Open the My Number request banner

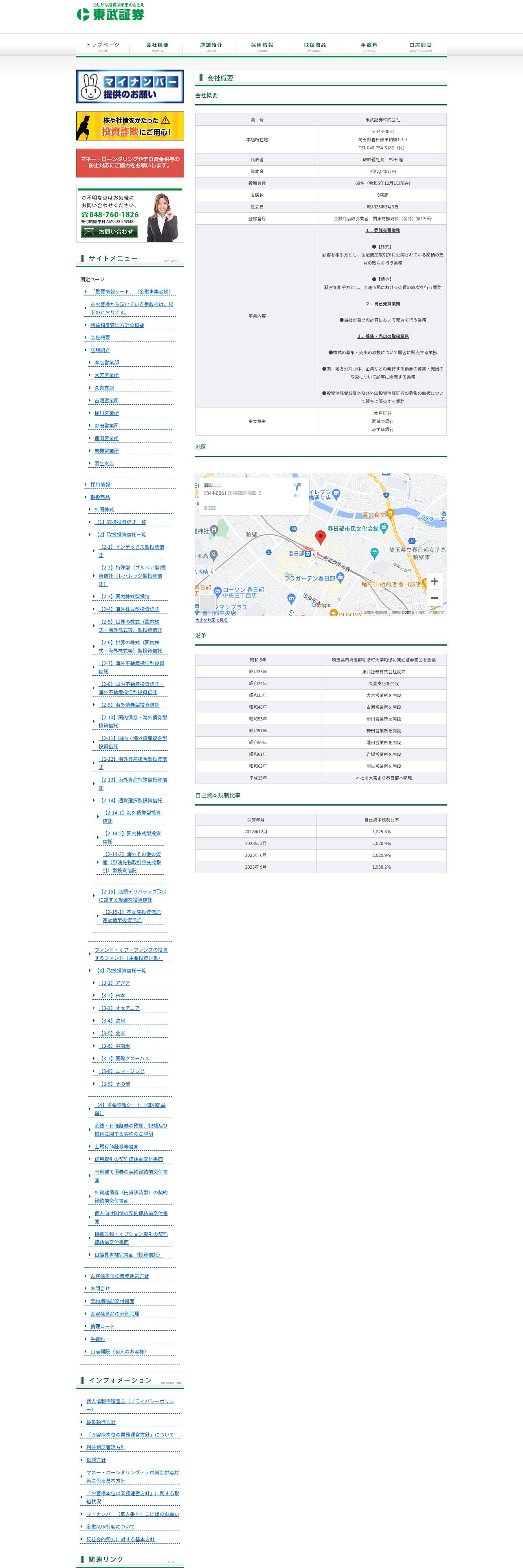130,86
